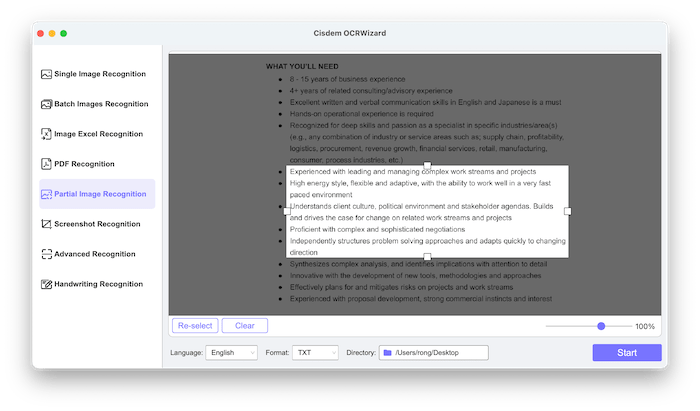
Task: Click the selection box's right-edge resize handle
Action: [x=568, y=211]
